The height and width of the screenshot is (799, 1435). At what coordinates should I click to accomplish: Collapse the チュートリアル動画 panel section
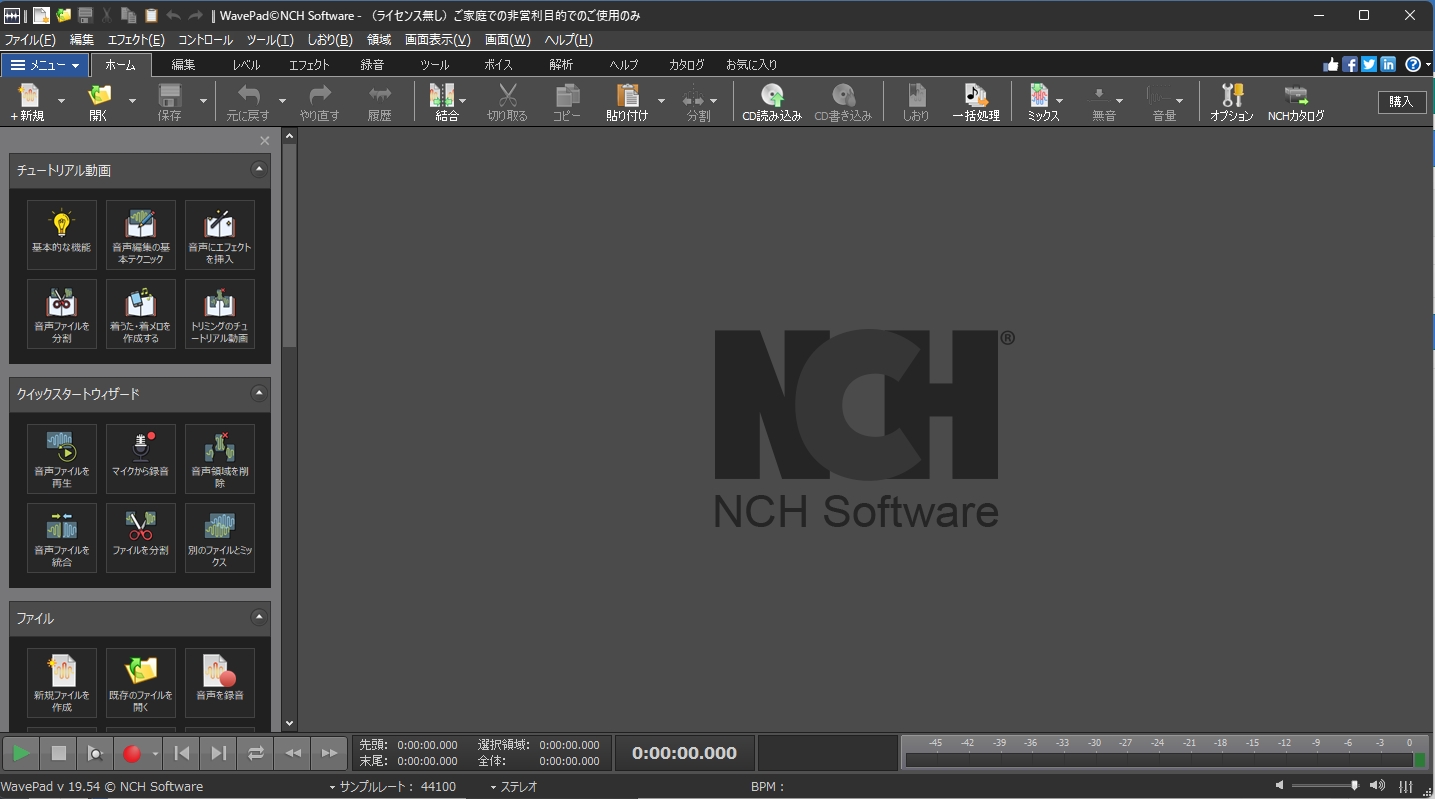pos(258,170)
